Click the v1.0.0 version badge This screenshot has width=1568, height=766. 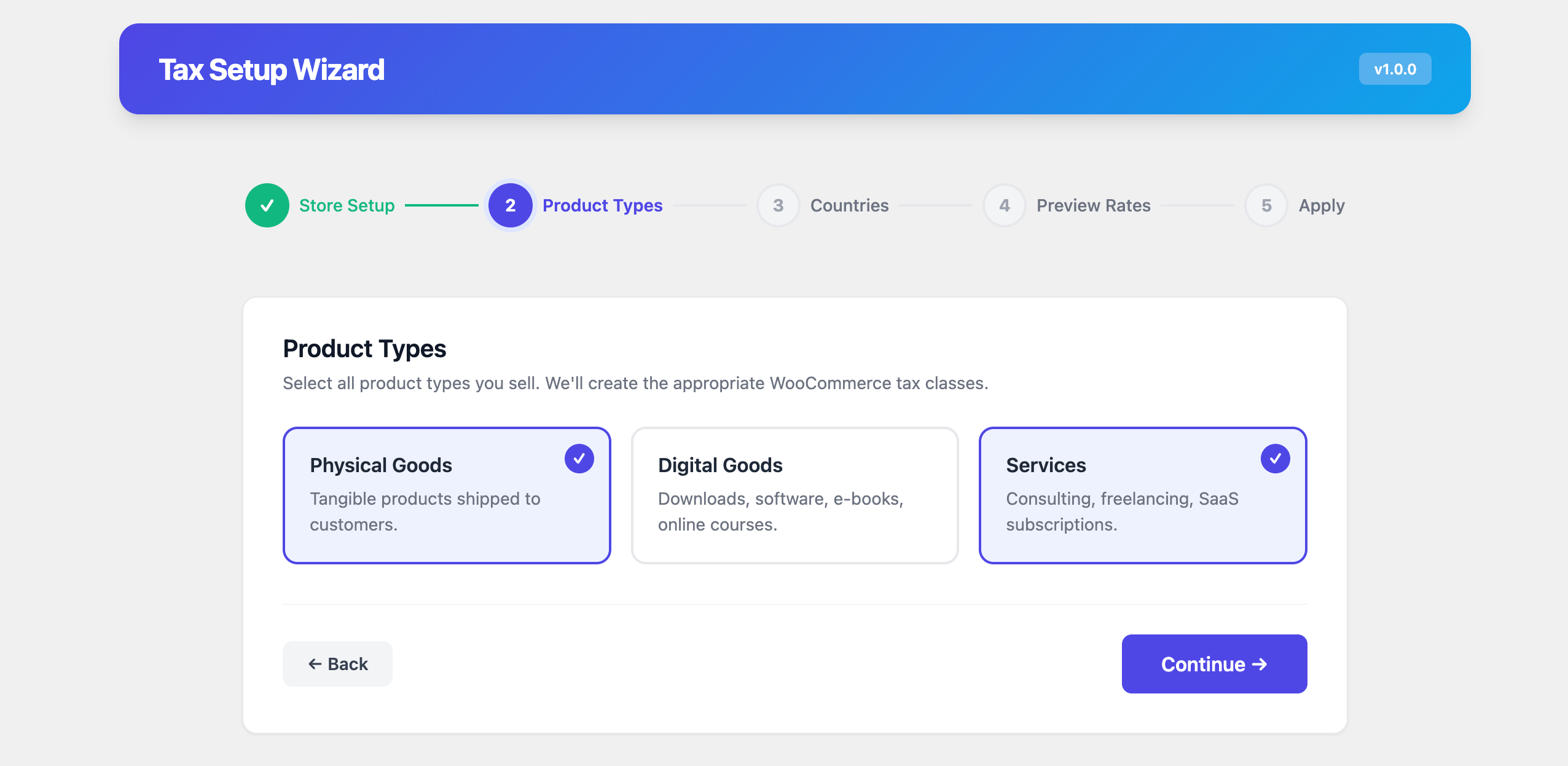1395,69
